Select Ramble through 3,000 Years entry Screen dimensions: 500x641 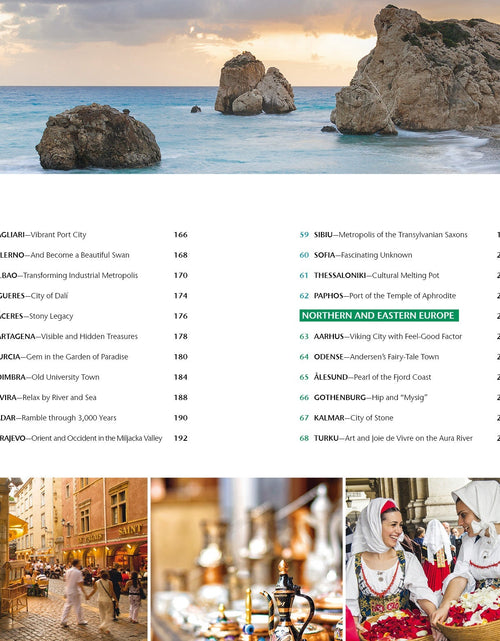(58, 418)
